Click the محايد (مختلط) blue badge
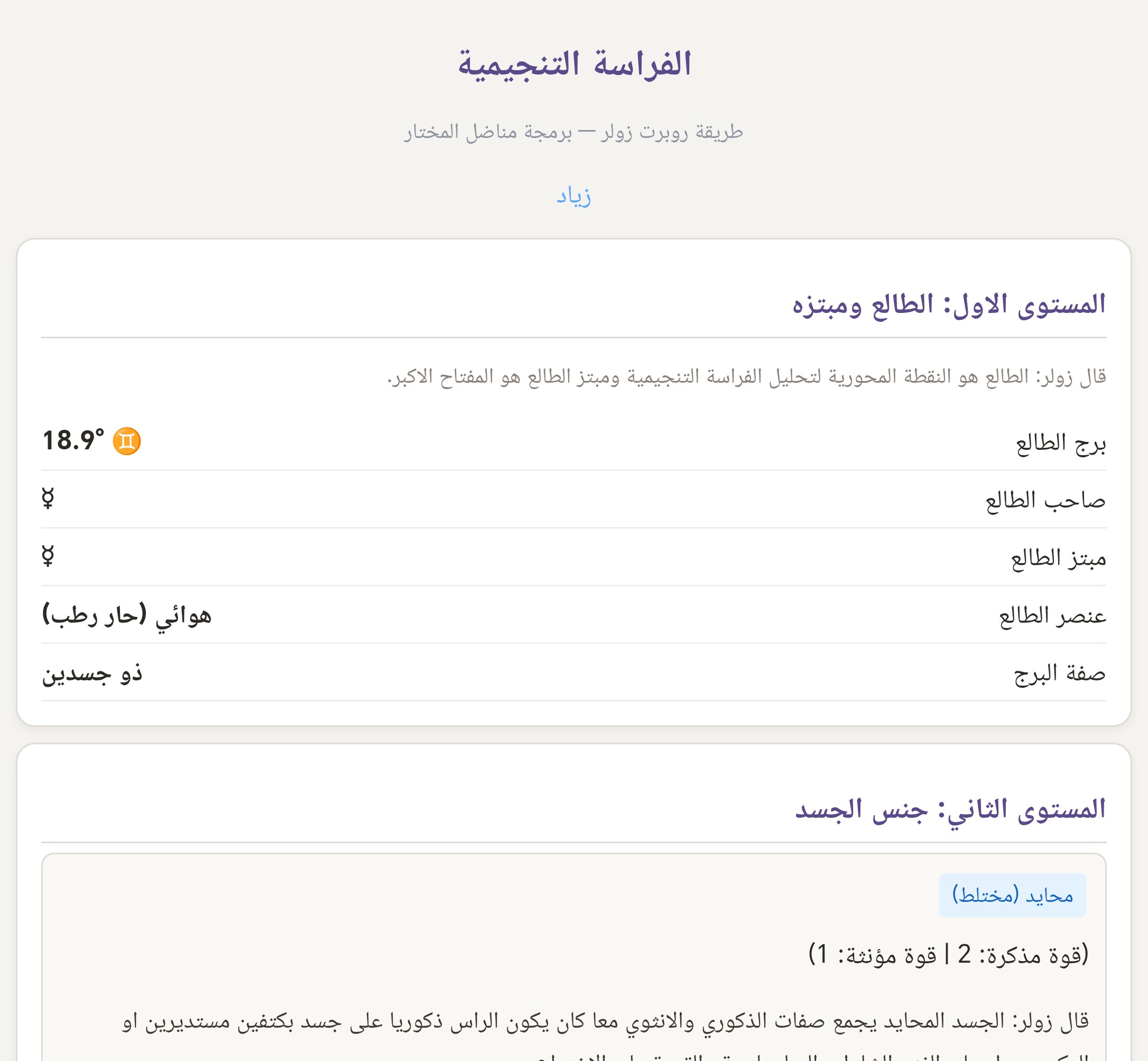Screen dimensions: 1148x1061 [1012, 895]
